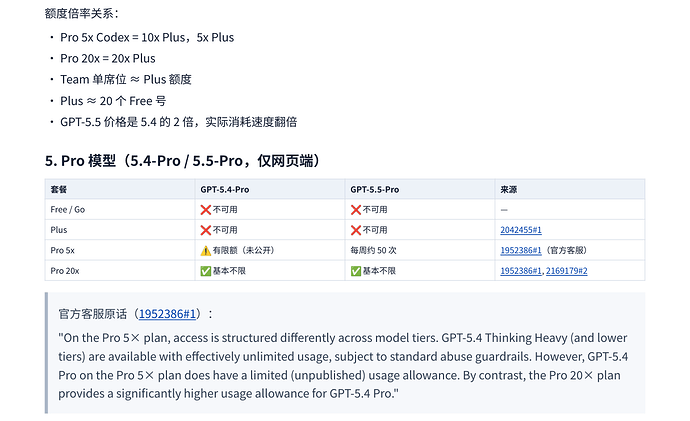Click red cross in Plus GPT-5.5-Pro cell
690x421 pixels.
[x=356, y=230]
